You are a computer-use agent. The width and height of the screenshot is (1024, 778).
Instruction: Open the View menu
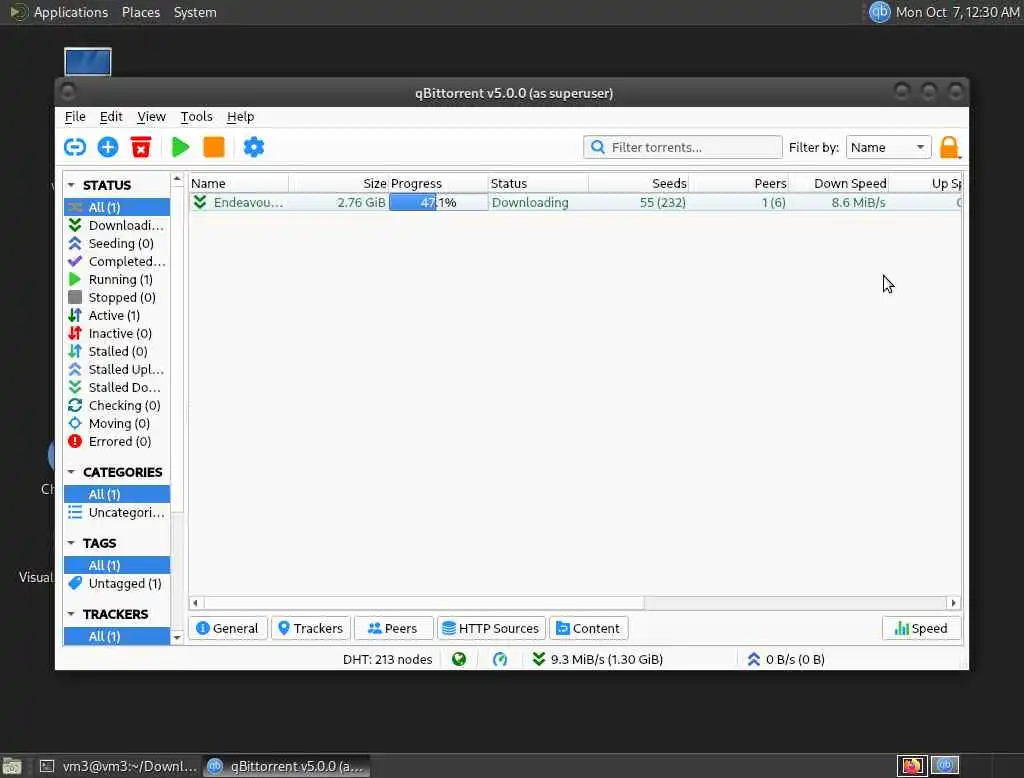pyautogui.click(x=151, y=116)
